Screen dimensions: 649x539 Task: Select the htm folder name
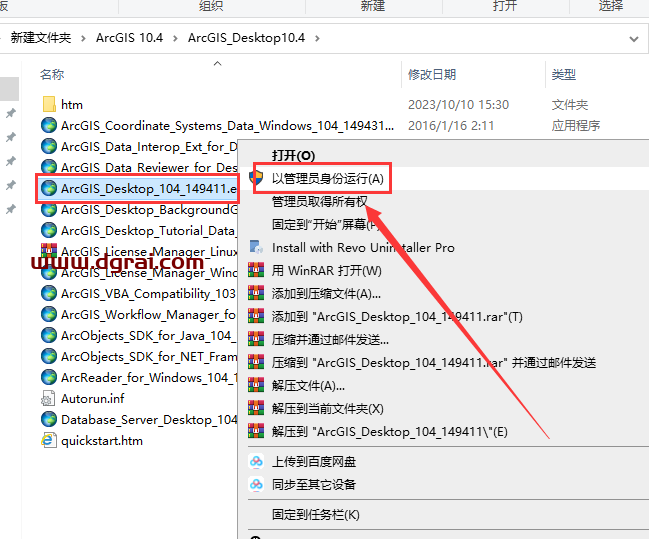(x=72, y=105)
